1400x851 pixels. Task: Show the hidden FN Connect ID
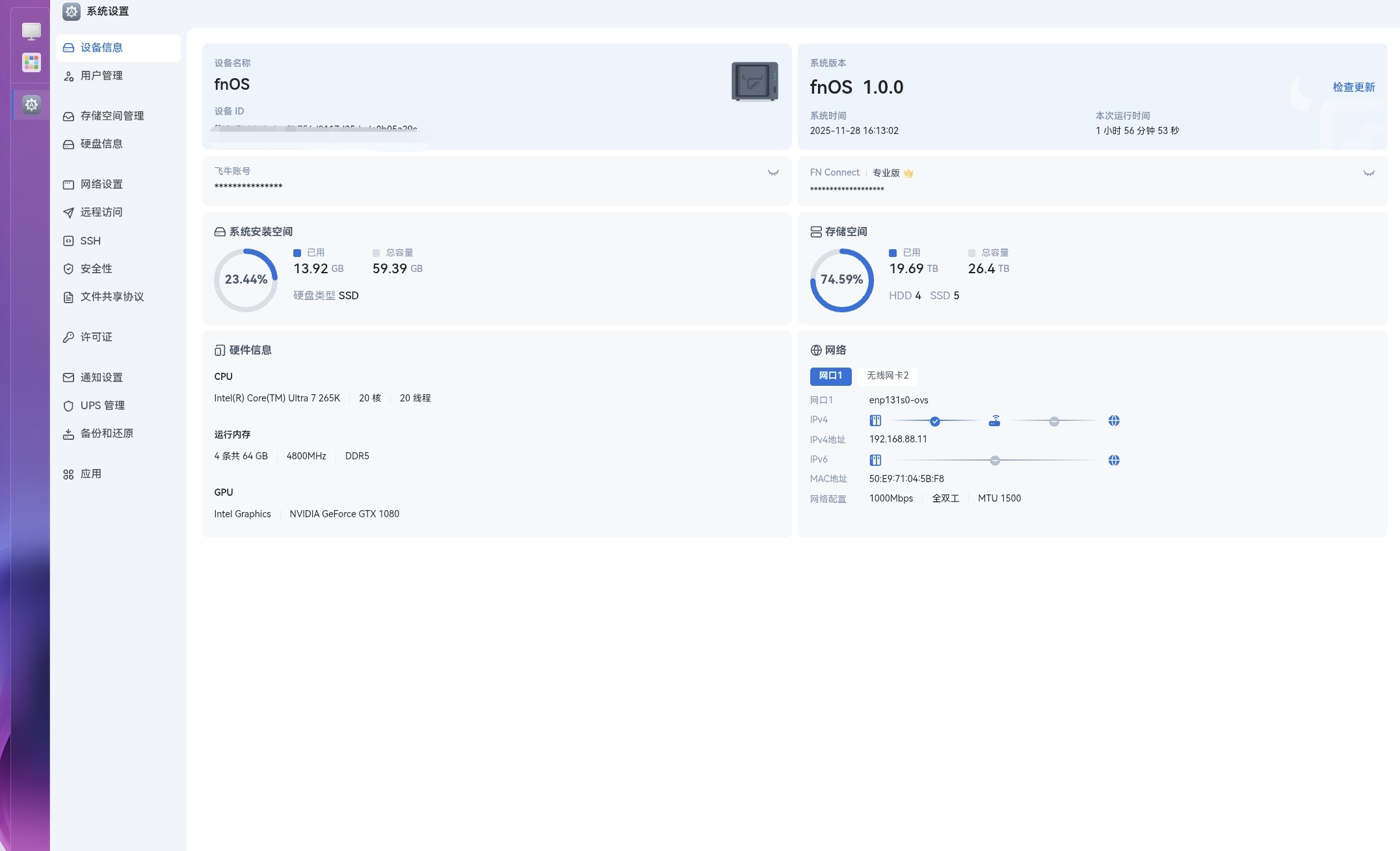coord(1368,173)
